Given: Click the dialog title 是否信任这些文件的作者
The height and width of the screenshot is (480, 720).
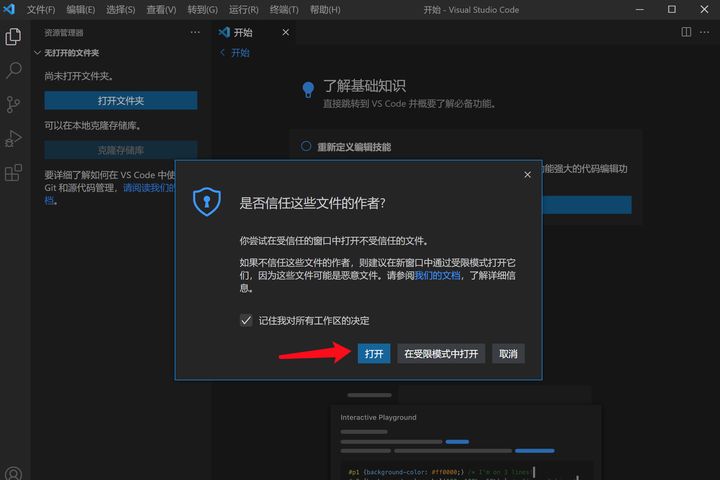Looking at the screenshot, I should pyautogui.click(x=312, y=203).
